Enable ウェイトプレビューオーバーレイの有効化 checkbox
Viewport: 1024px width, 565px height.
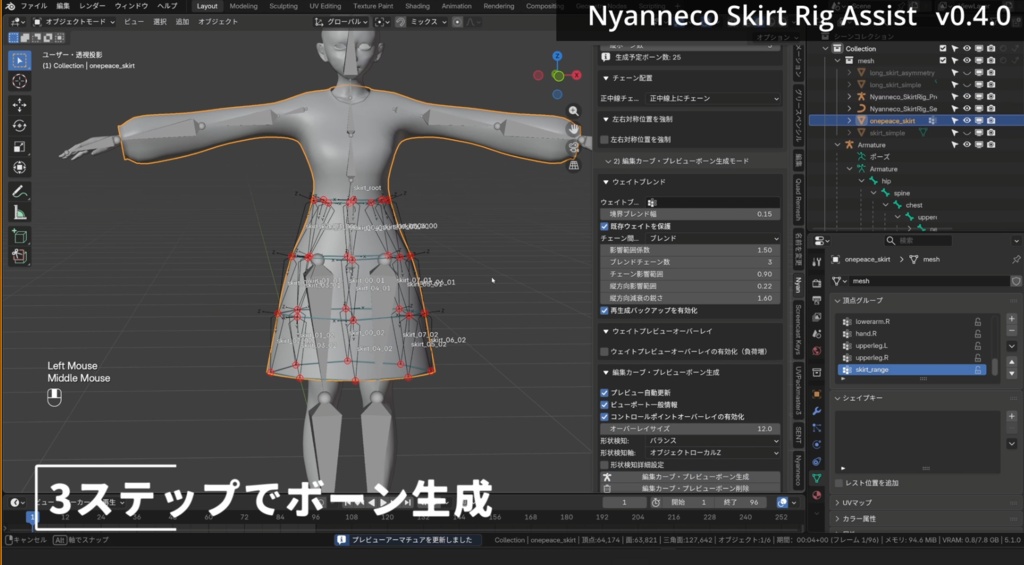click(604, 351)
